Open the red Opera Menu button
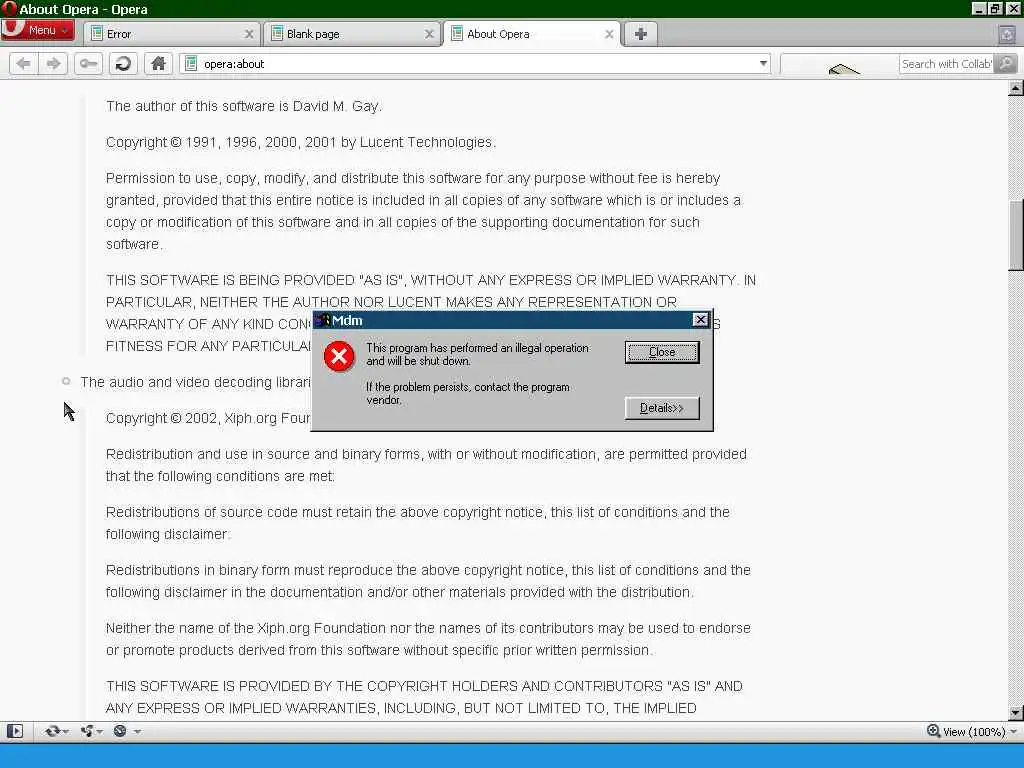This screenshot has width=1024, height=768. (37, 30)
